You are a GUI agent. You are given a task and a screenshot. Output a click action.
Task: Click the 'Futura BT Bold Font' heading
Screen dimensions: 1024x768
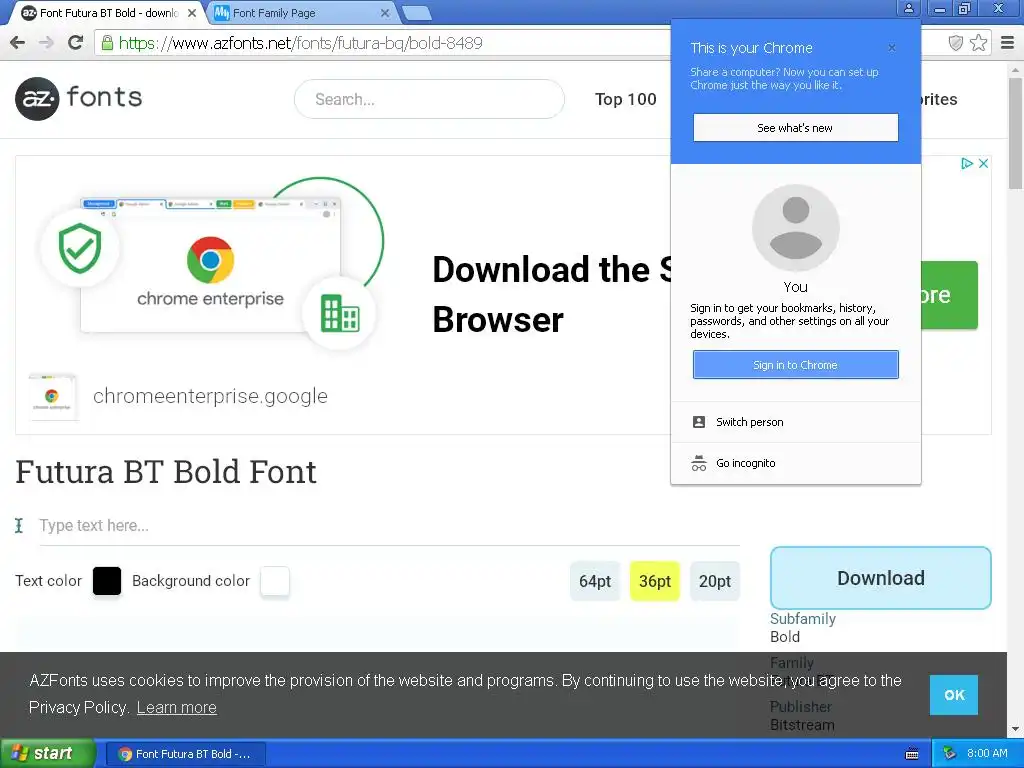[166, 472]
